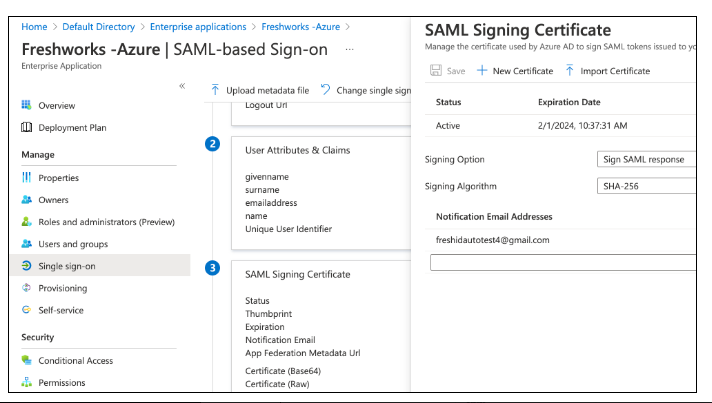Click Change single sign-on mode button
The height and width of the screenshot is (403, 712).
[x=366, y=90]
